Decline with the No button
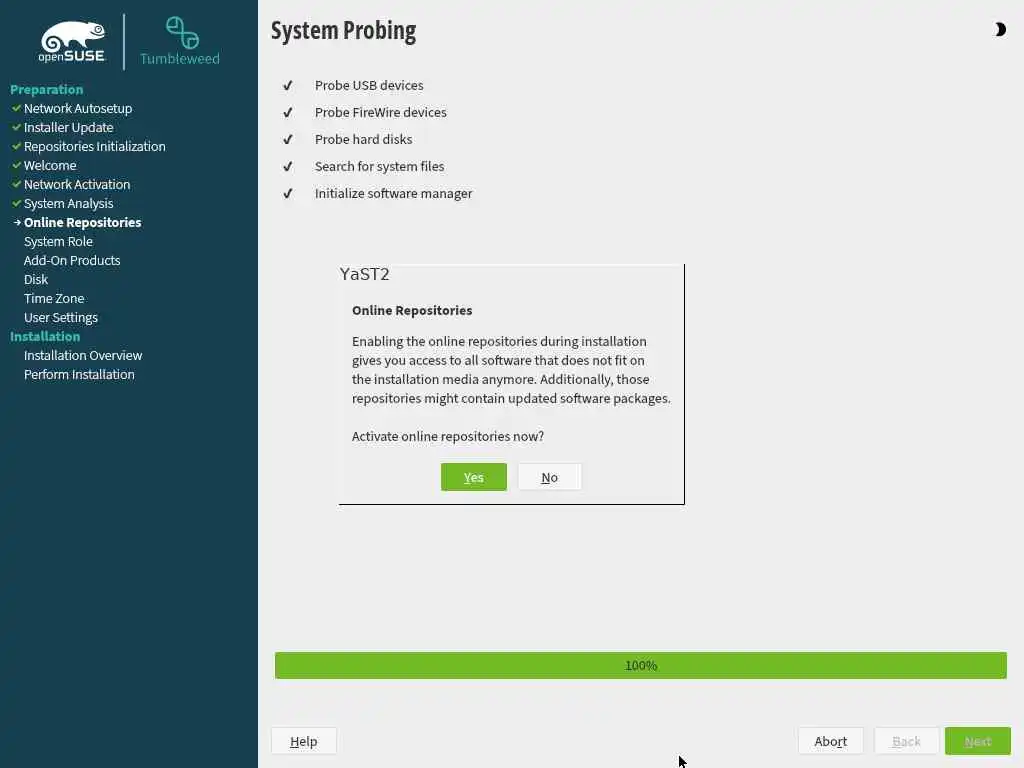This screenshot has height=768, width=1024. click(549, 477)
